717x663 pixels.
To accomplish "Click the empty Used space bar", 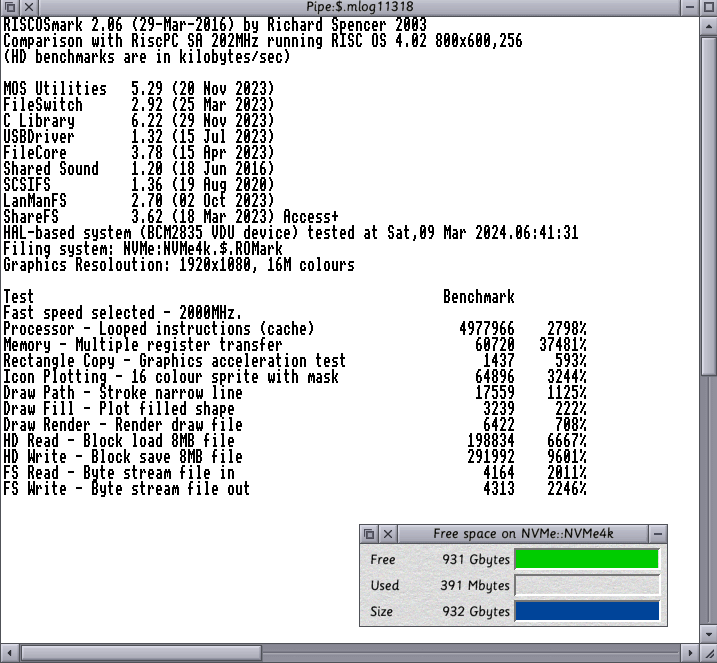I will point(587,585).
